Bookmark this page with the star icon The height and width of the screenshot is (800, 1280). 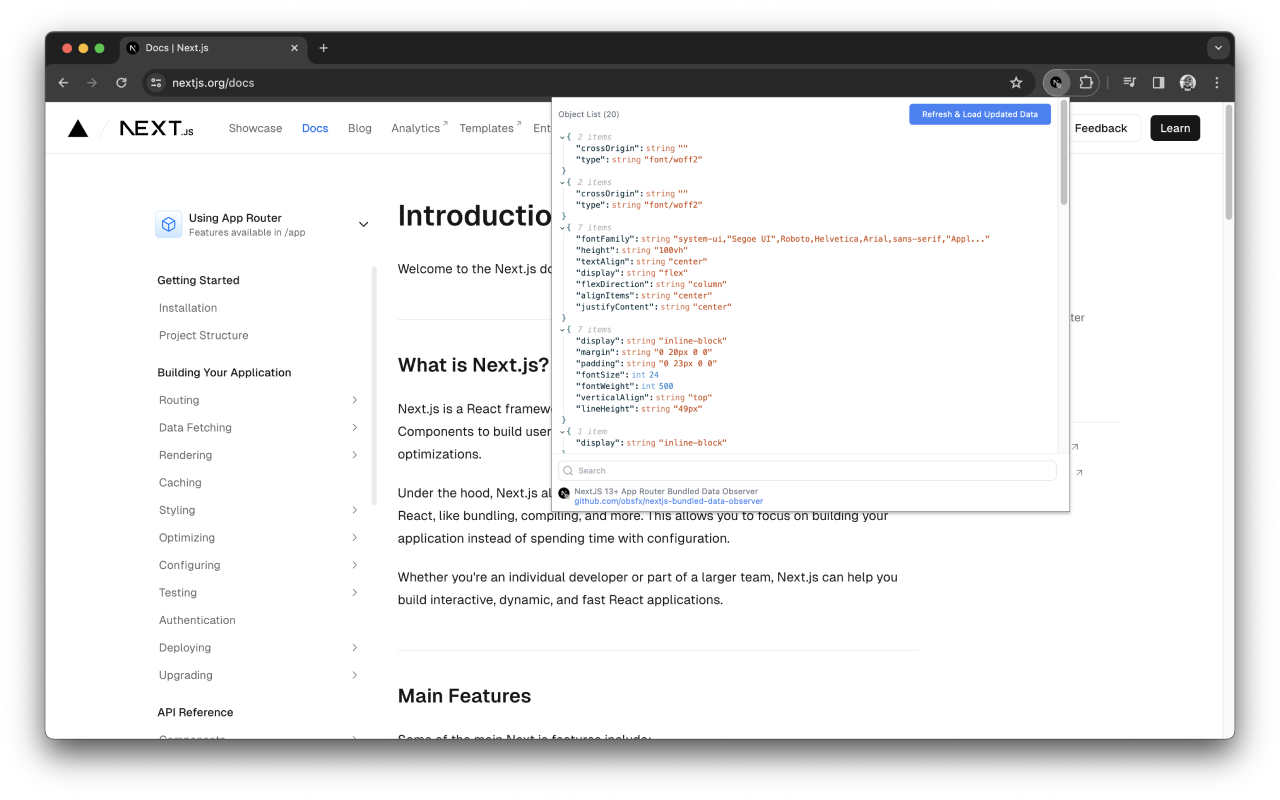(x=1016, y=83)
